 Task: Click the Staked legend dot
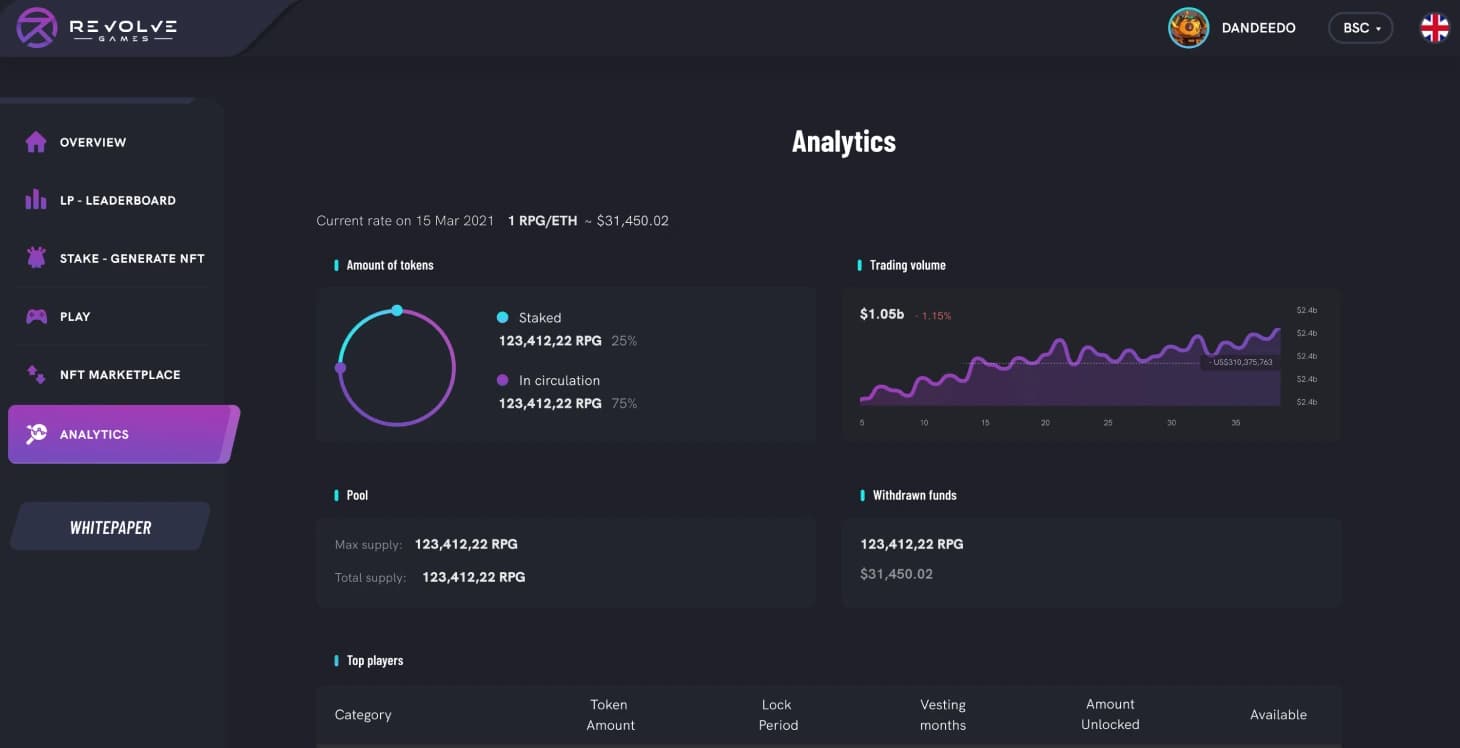[502, 317]
